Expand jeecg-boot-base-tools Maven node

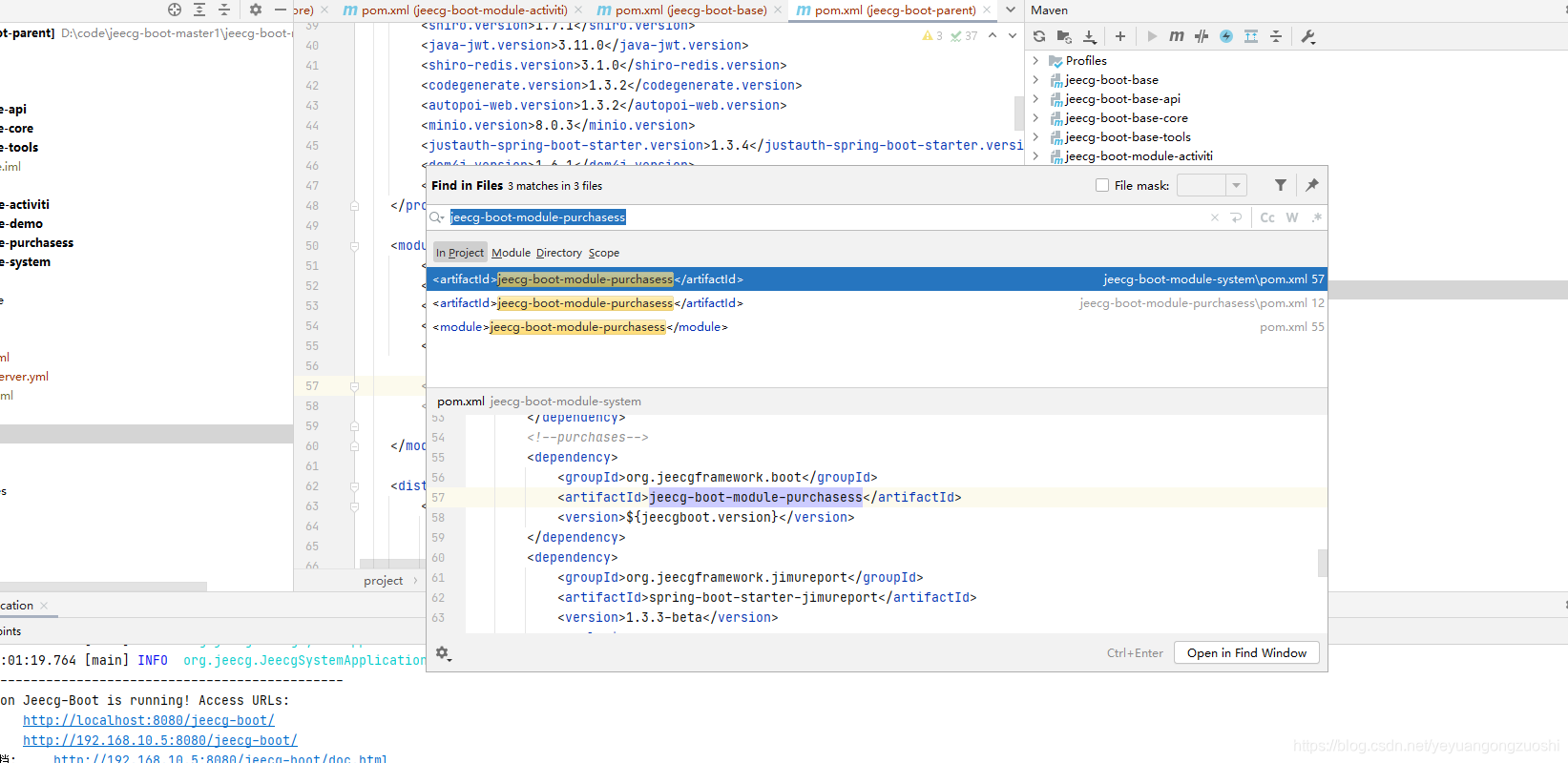[x=1035, y=136]
